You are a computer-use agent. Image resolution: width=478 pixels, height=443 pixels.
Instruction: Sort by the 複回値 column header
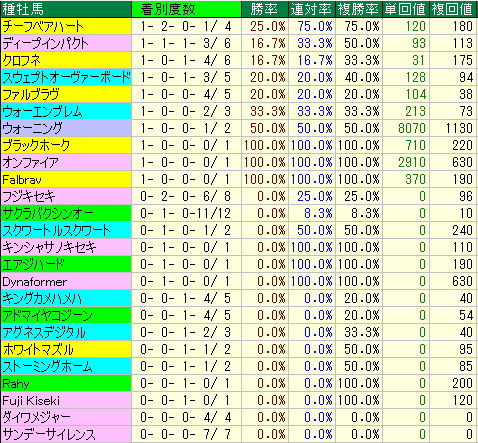pos(452,9)
